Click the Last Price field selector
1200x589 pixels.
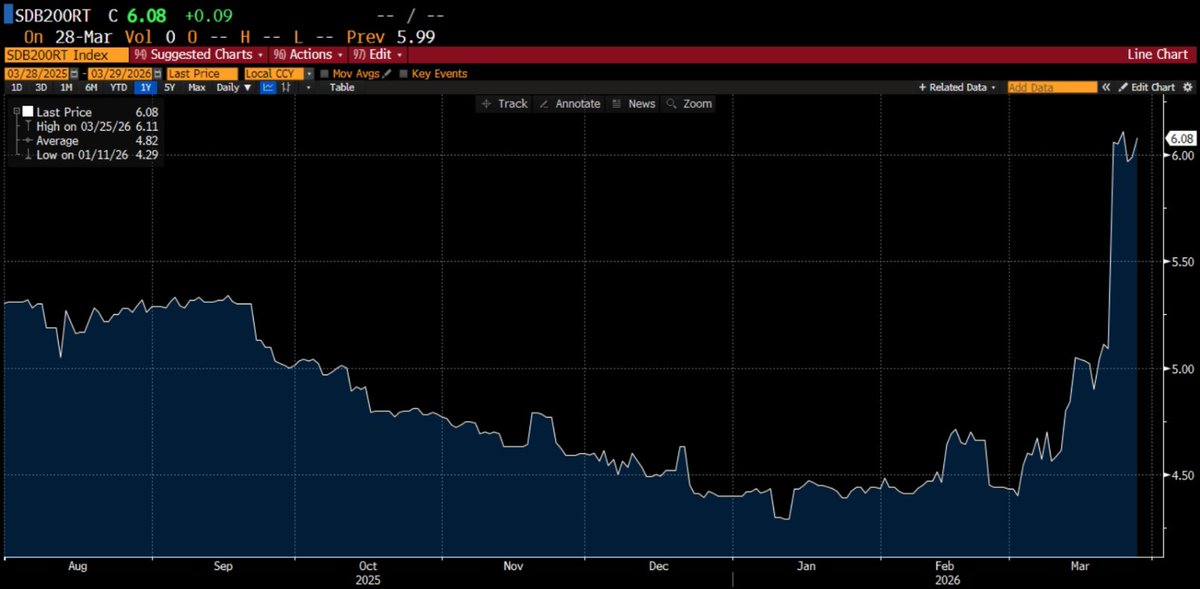coord(202,74)
